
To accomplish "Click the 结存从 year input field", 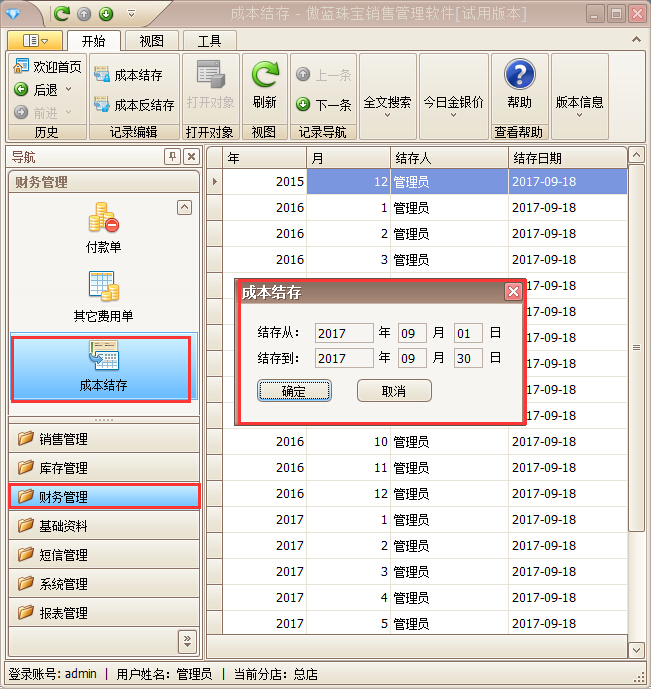I will point(343,333).
